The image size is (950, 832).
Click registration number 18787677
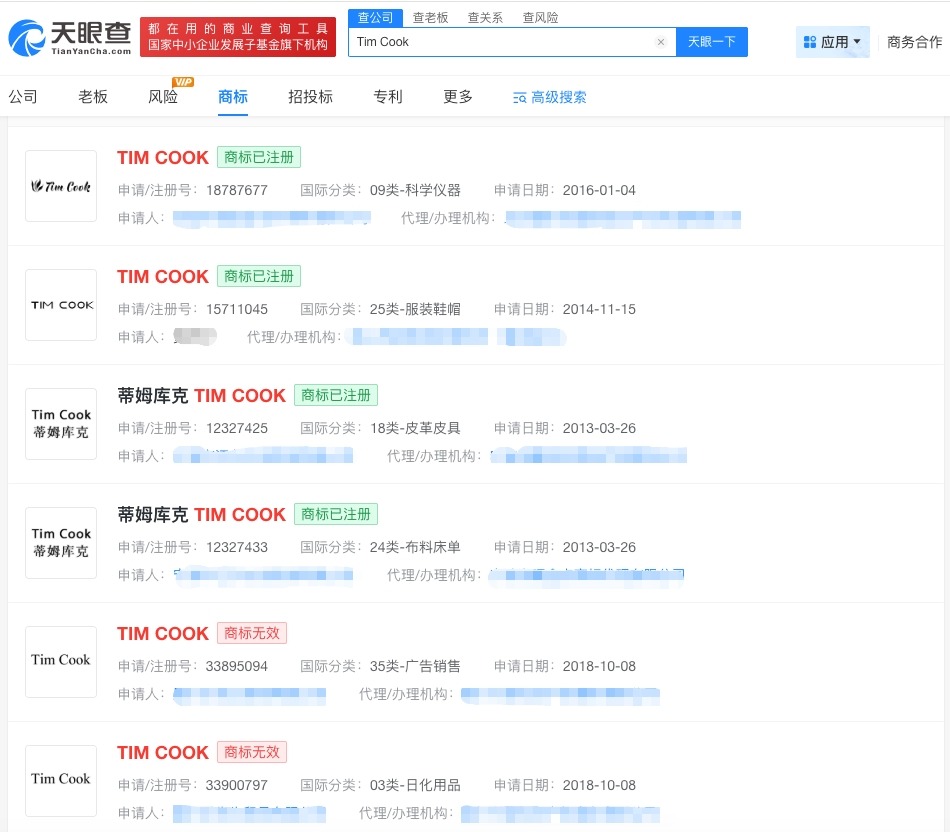(x=237, y=190)
